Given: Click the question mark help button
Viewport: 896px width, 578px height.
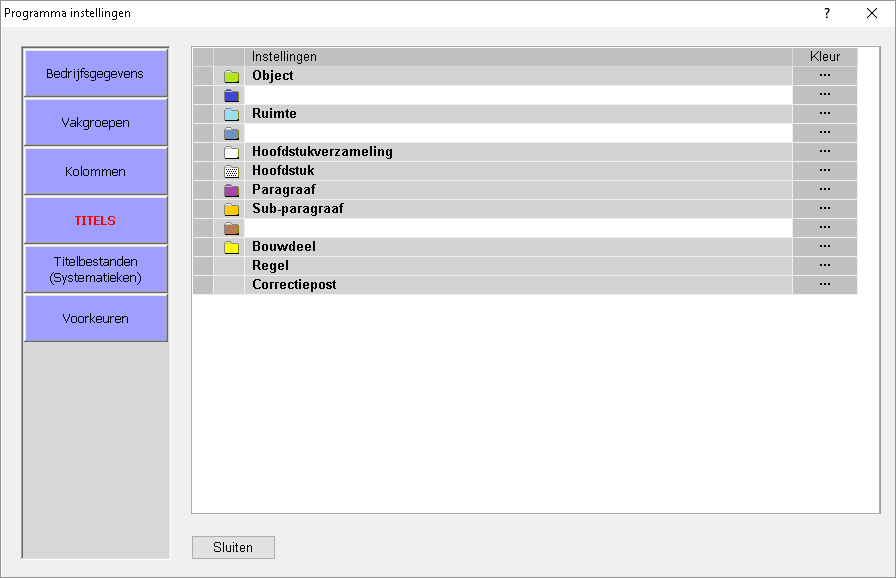Looking at the screenshot, I should tap(827, 13).
